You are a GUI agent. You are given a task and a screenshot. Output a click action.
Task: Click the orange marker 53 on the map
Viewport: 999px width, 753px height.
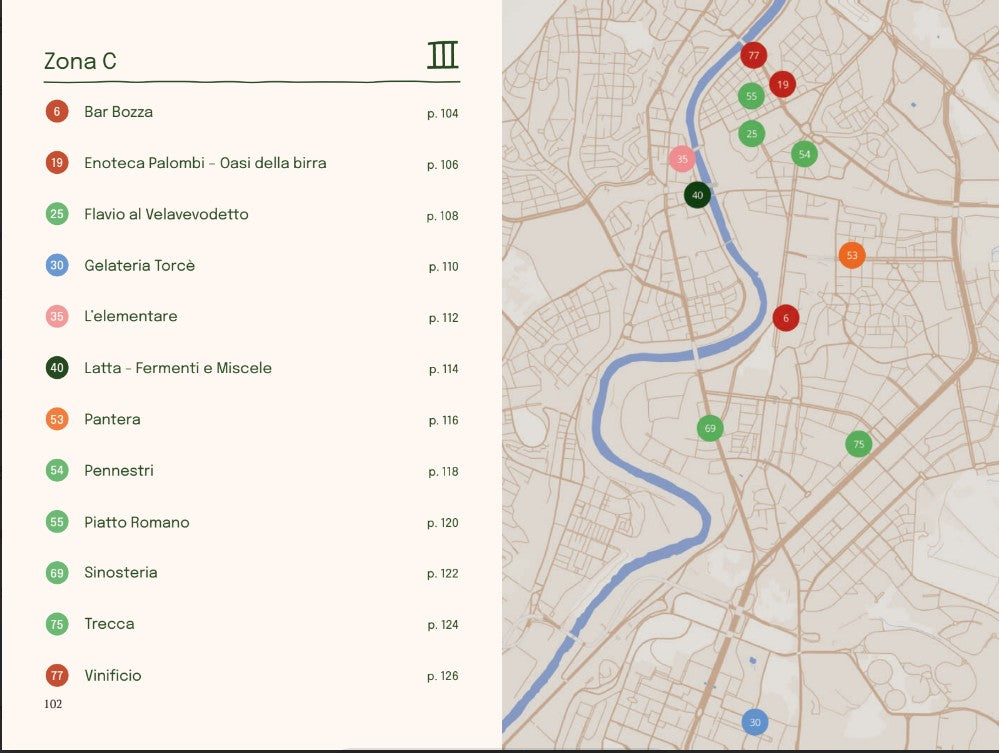pos(852,256)
